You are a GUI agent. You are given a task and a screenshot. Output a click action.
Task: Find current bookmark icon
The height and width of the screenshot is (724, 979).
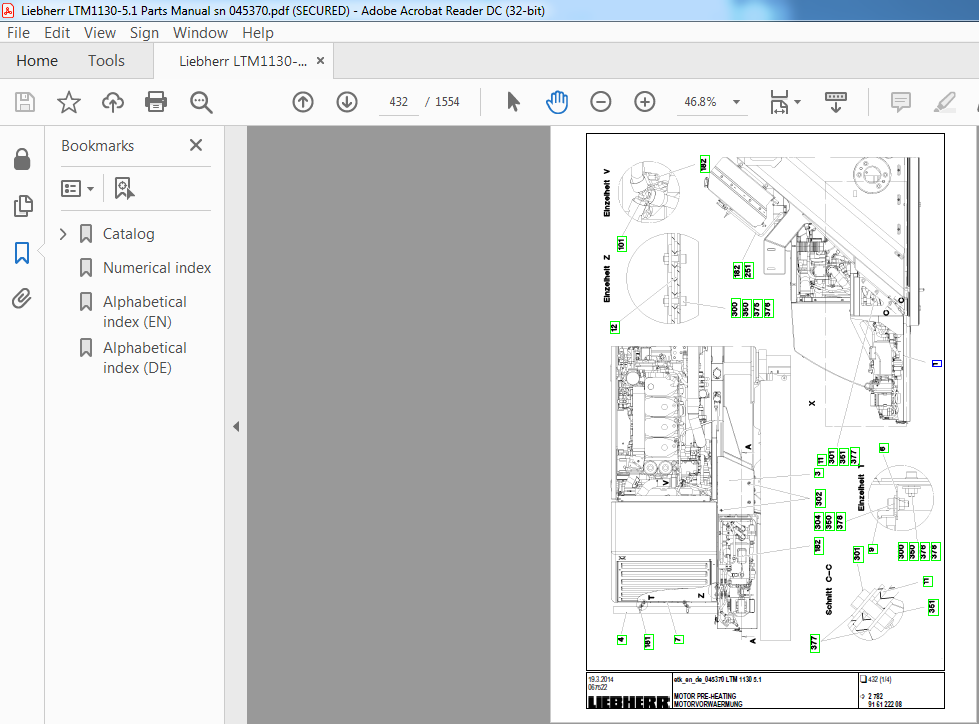124,188
